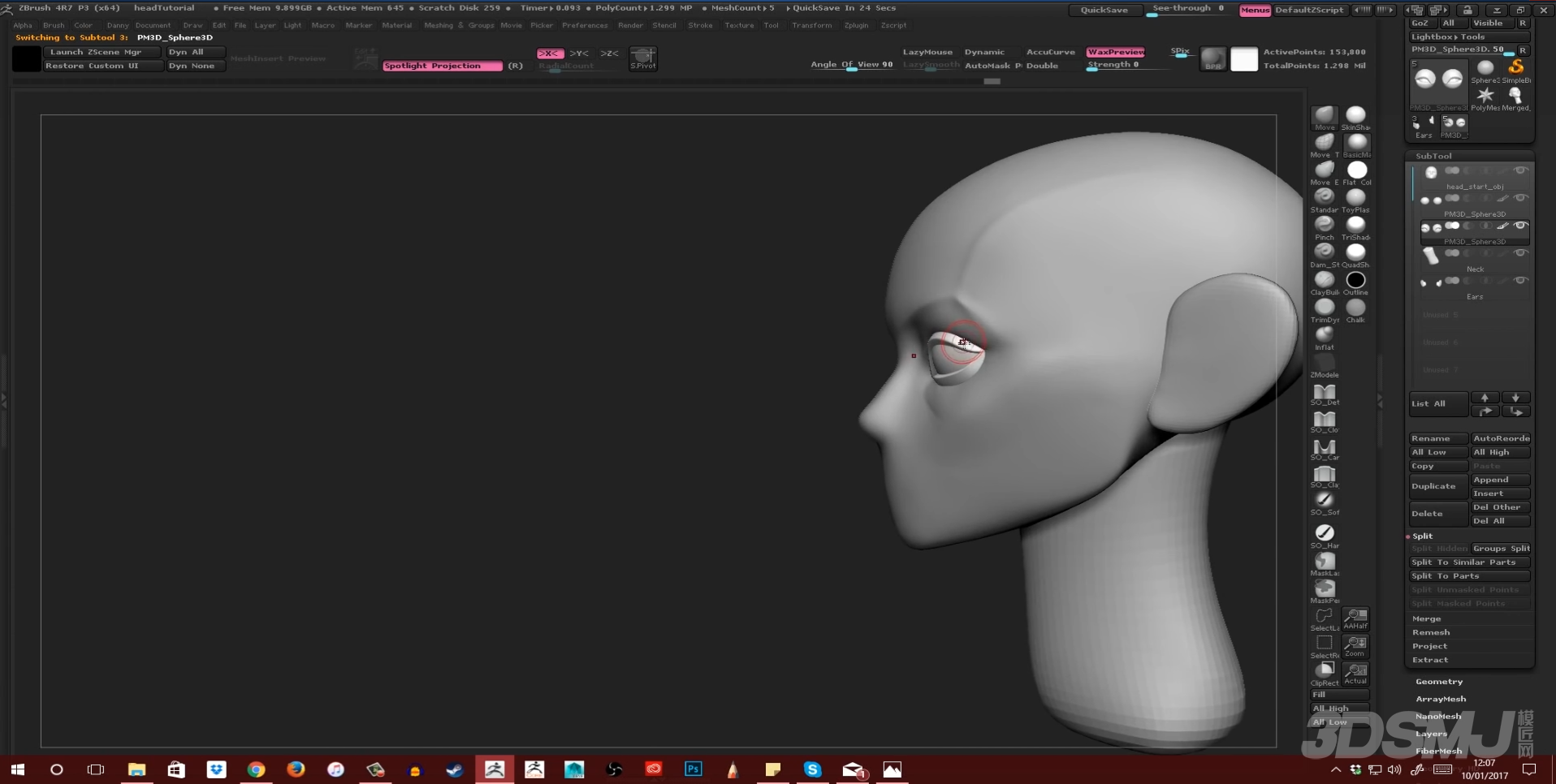Toggle eye of selected PM3D_Sphere3D subtool
Viewport: 1556px width, 784px height.
coord(1520,226)
